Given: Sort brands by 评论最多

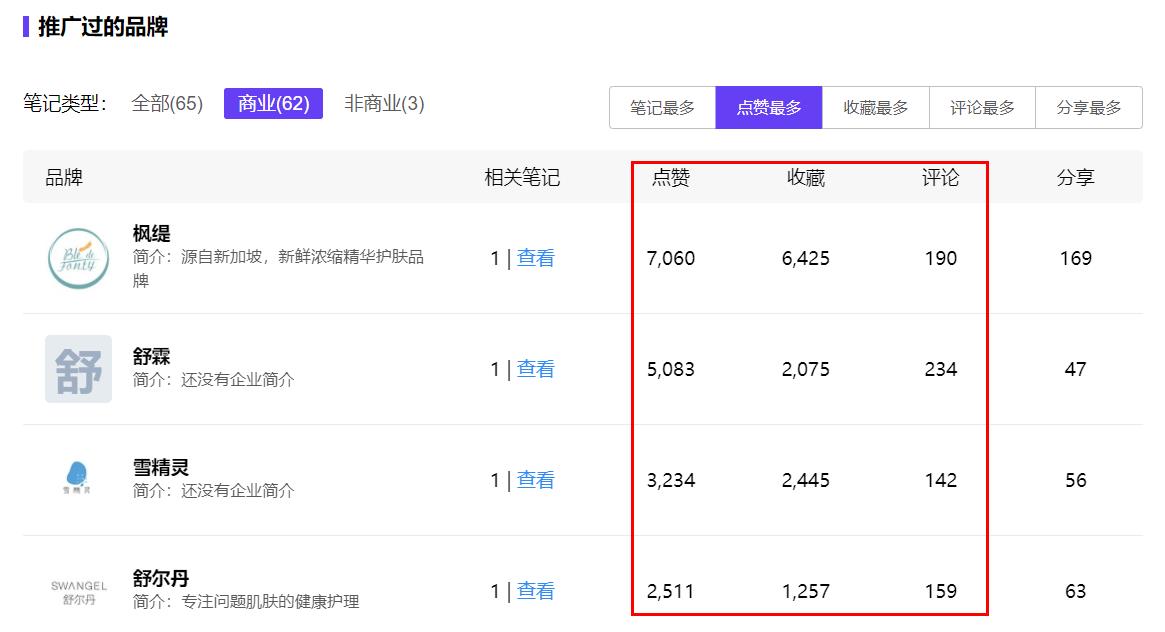Looking at the screenshot, I should click(982, 108).
